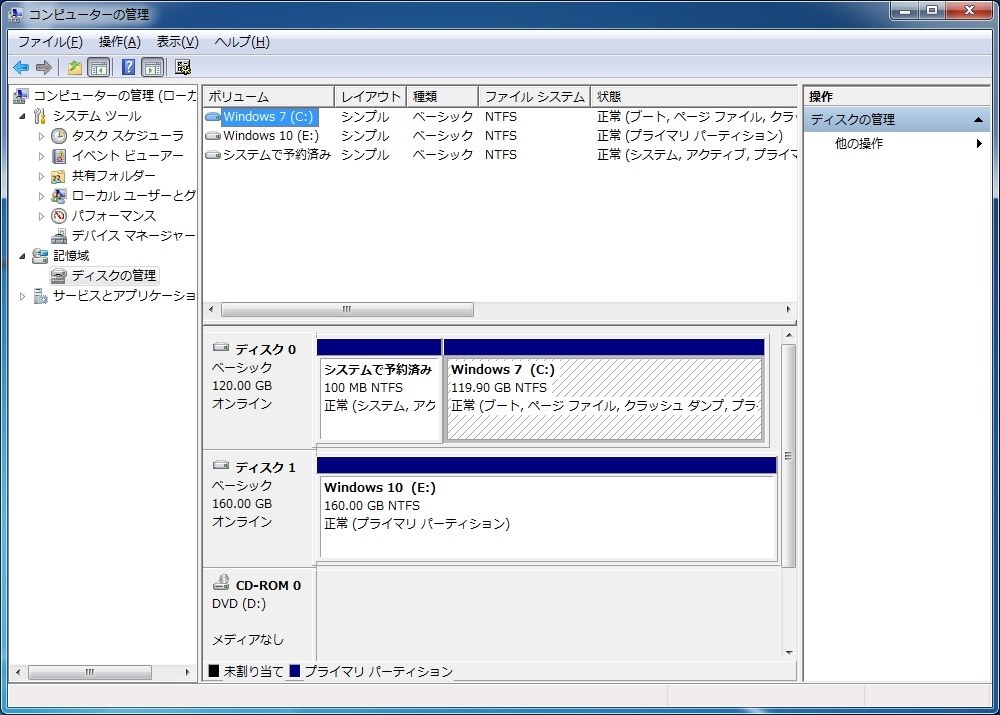1000x715 pixels.
Task: Click the コンピューターの管理 root node icon
Action: pos(20,96)
